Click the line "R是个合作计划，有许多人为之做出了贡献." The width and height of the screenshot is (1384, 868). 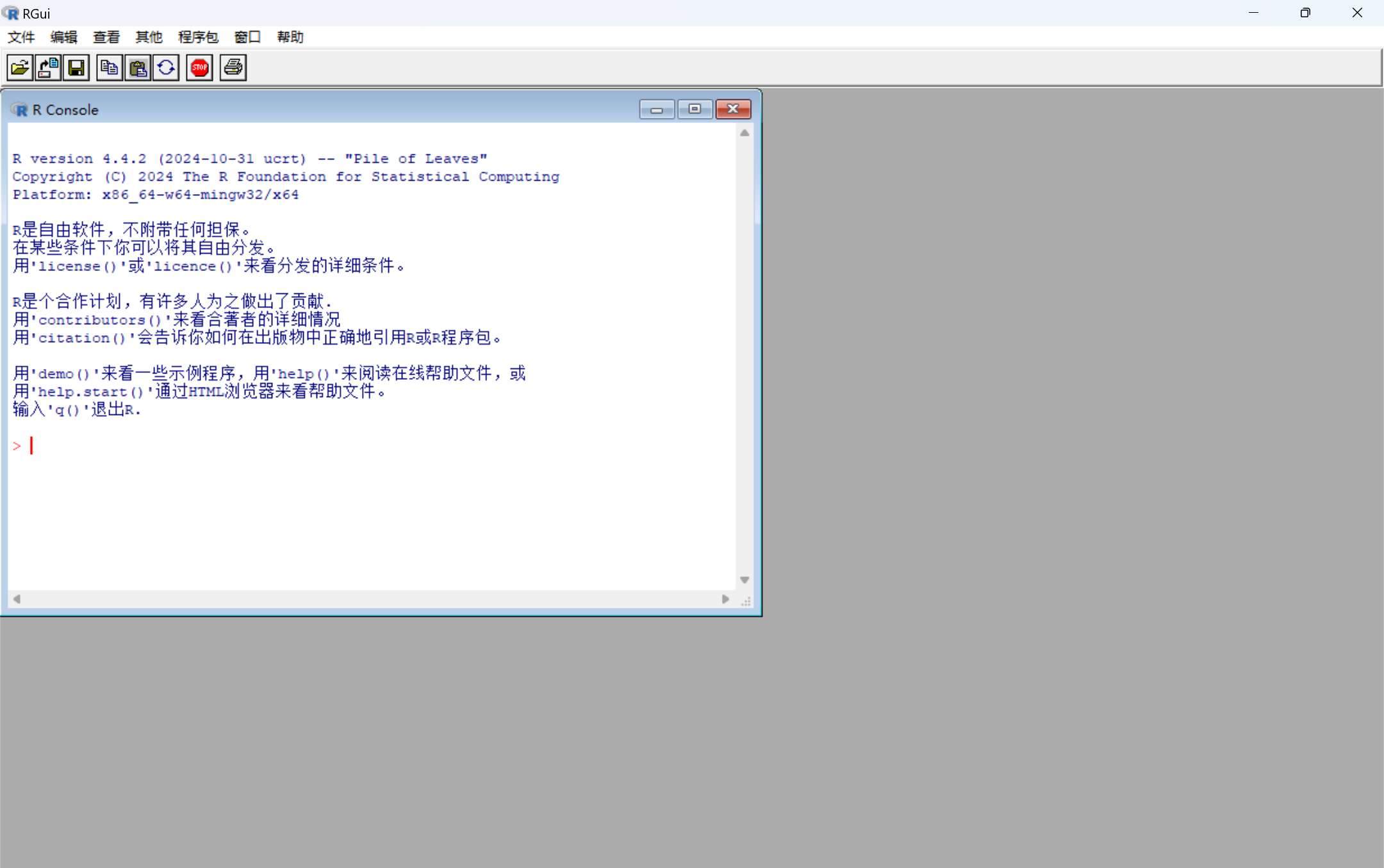(172, 301)
